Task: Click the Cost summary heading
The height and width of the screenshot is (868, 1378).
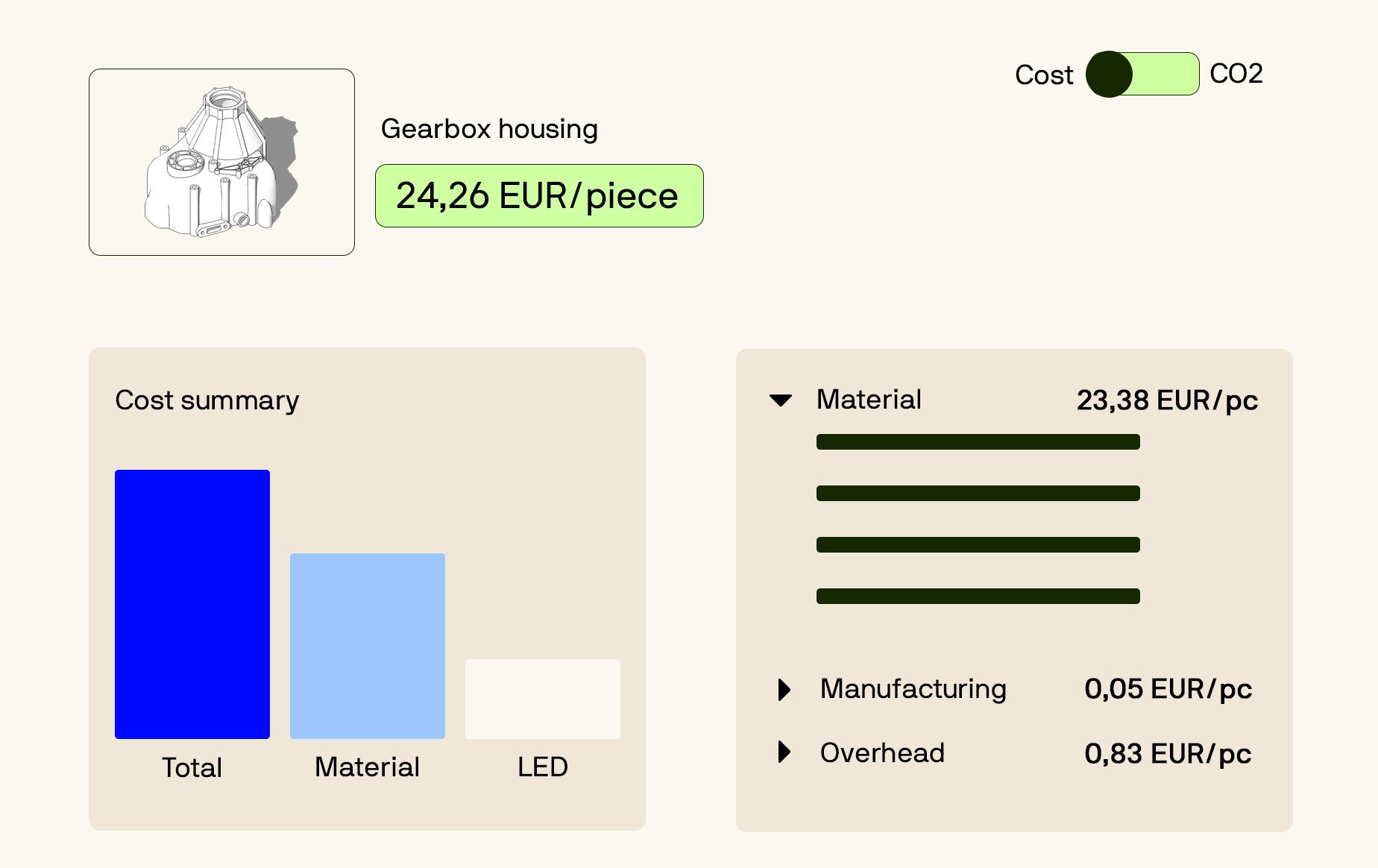Action: (207, 400)
